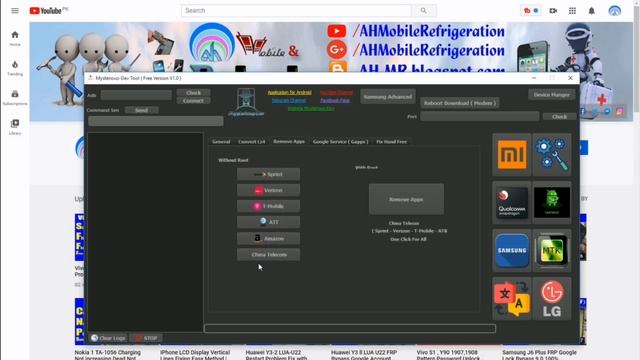Click Check button beside Port field

pos(559,117)
